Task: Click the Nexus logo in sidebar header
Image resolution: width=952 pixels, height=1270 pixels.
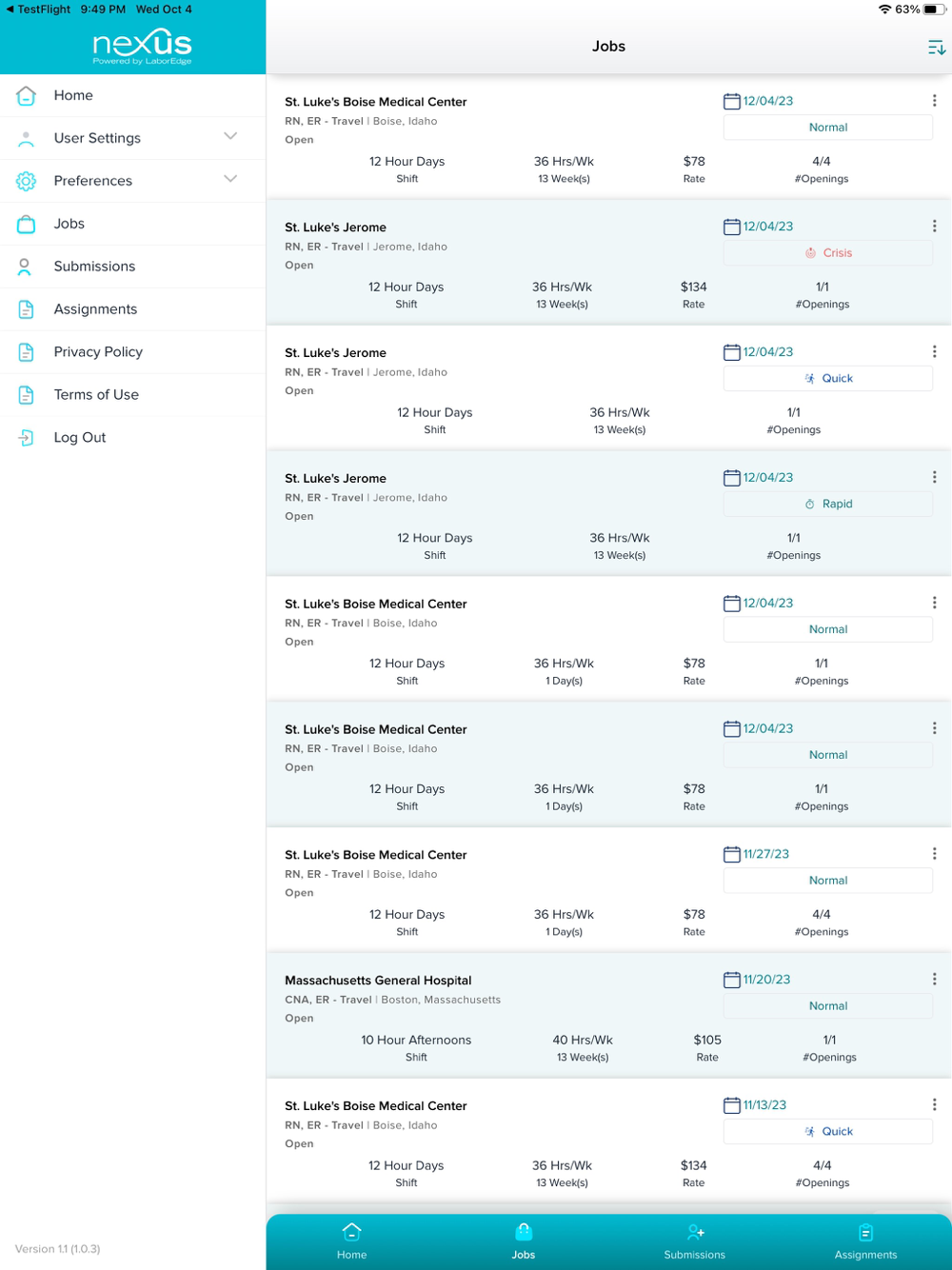Action: click(x=142, y=46)
